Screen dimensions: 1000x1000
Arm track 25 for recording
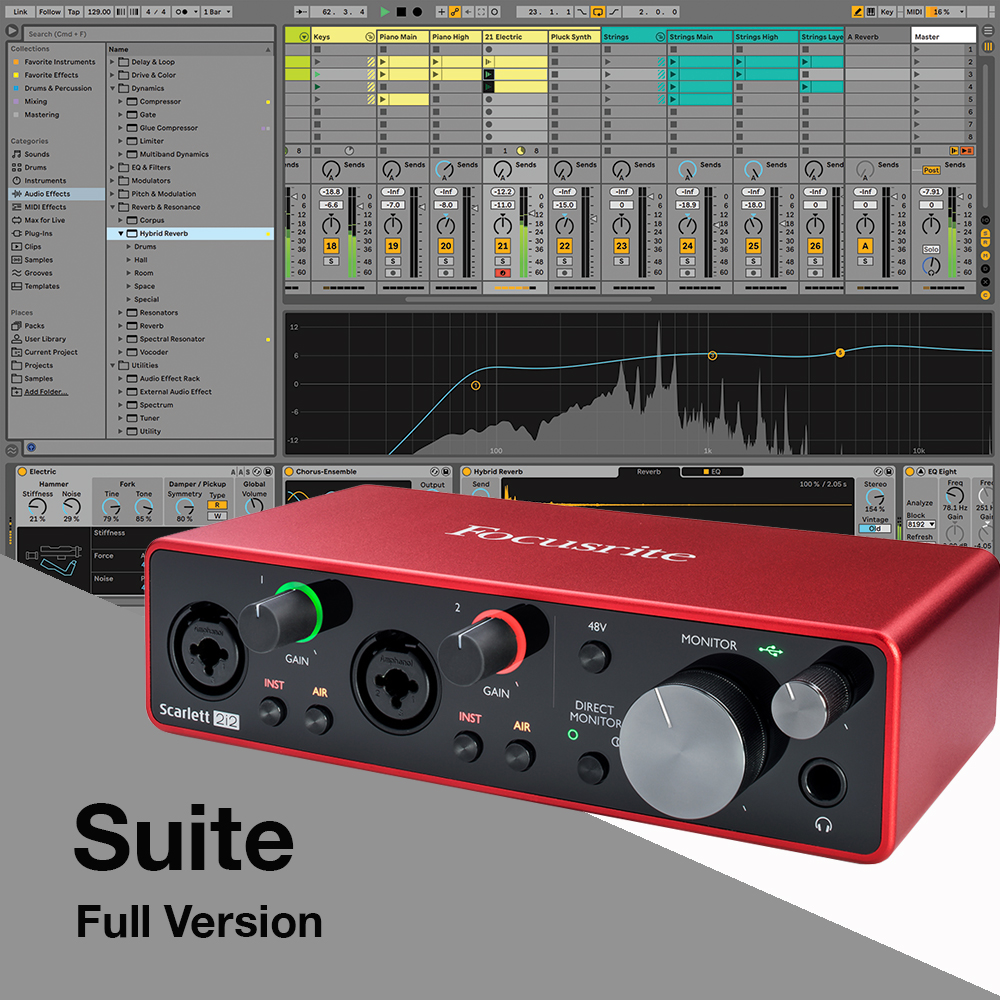click(753, 273)
